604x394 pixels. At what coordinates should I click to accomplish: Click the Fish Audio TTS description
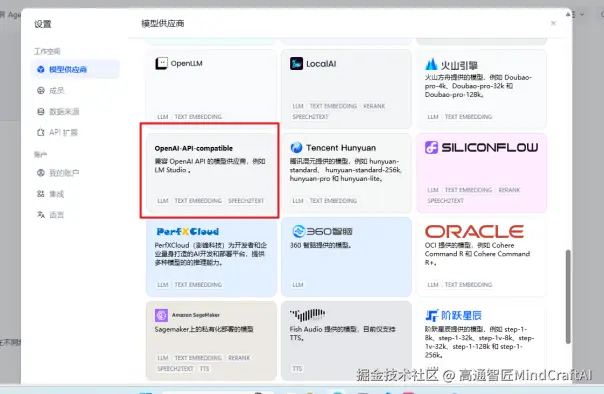pyautogui.click(x=342, y=334)
